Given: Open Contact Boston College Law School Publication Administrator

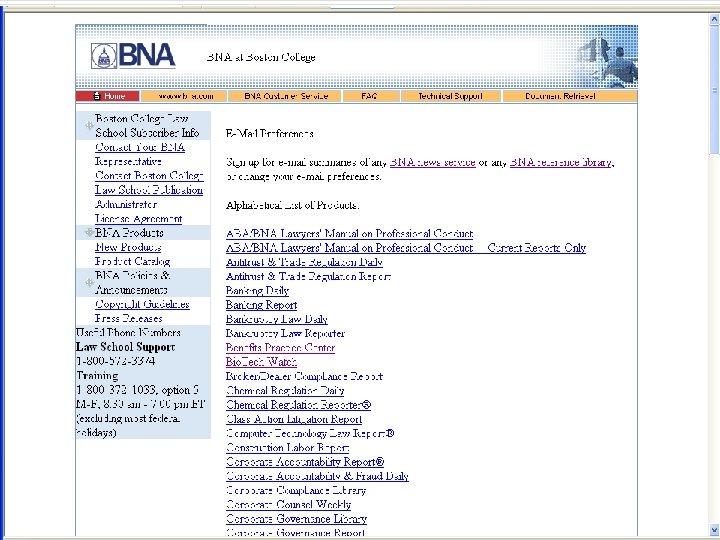Looking at the screenshot, I should [149, 190].
